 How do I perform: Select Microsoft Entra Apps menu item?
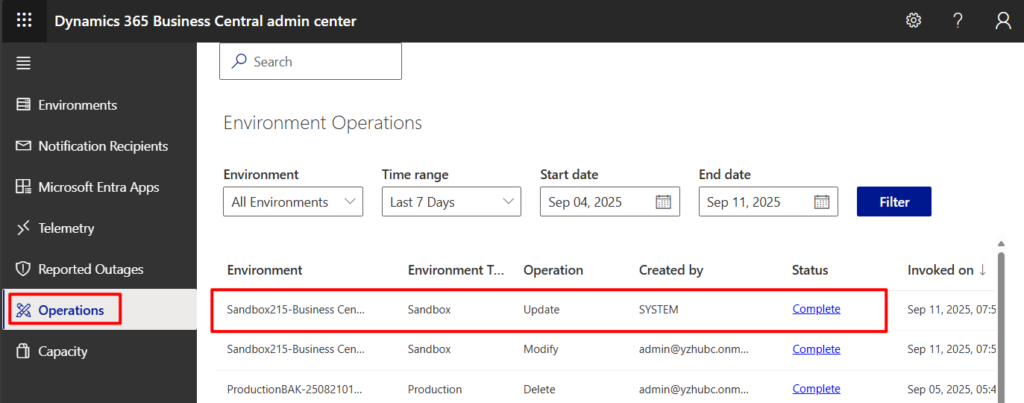(98, 187)
